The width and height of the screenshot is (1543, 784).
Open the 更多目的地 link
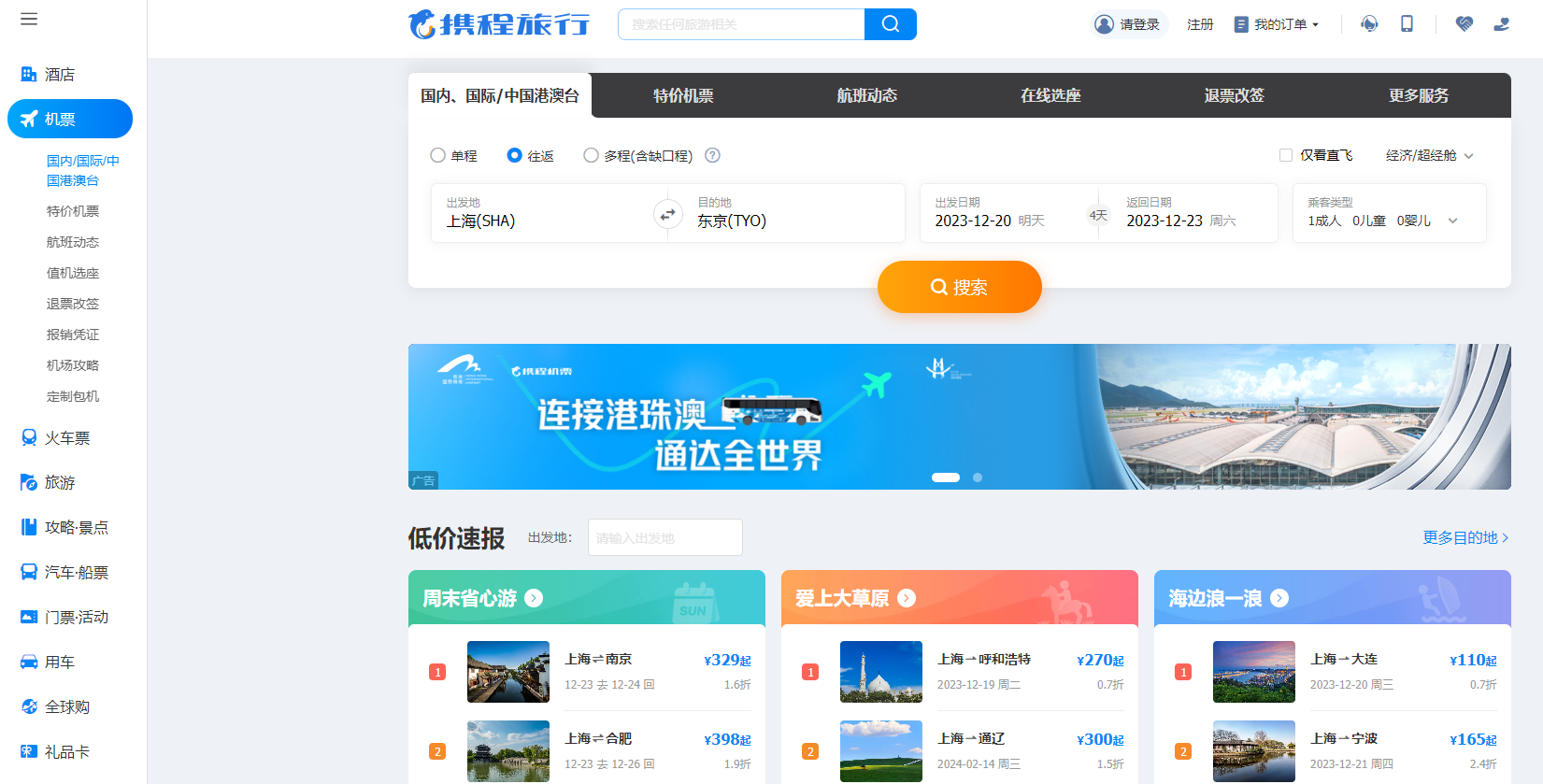1465,537
